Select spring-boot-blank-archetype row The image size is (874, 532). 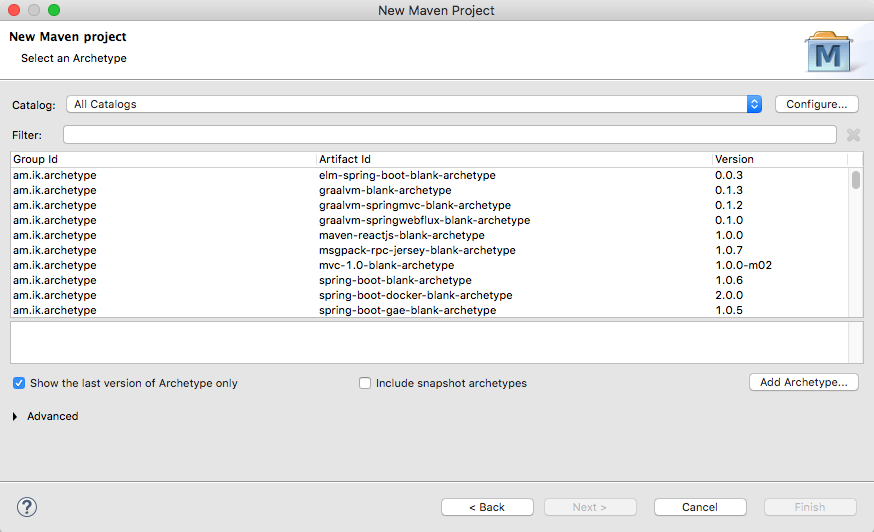click(x=429, y=280)
